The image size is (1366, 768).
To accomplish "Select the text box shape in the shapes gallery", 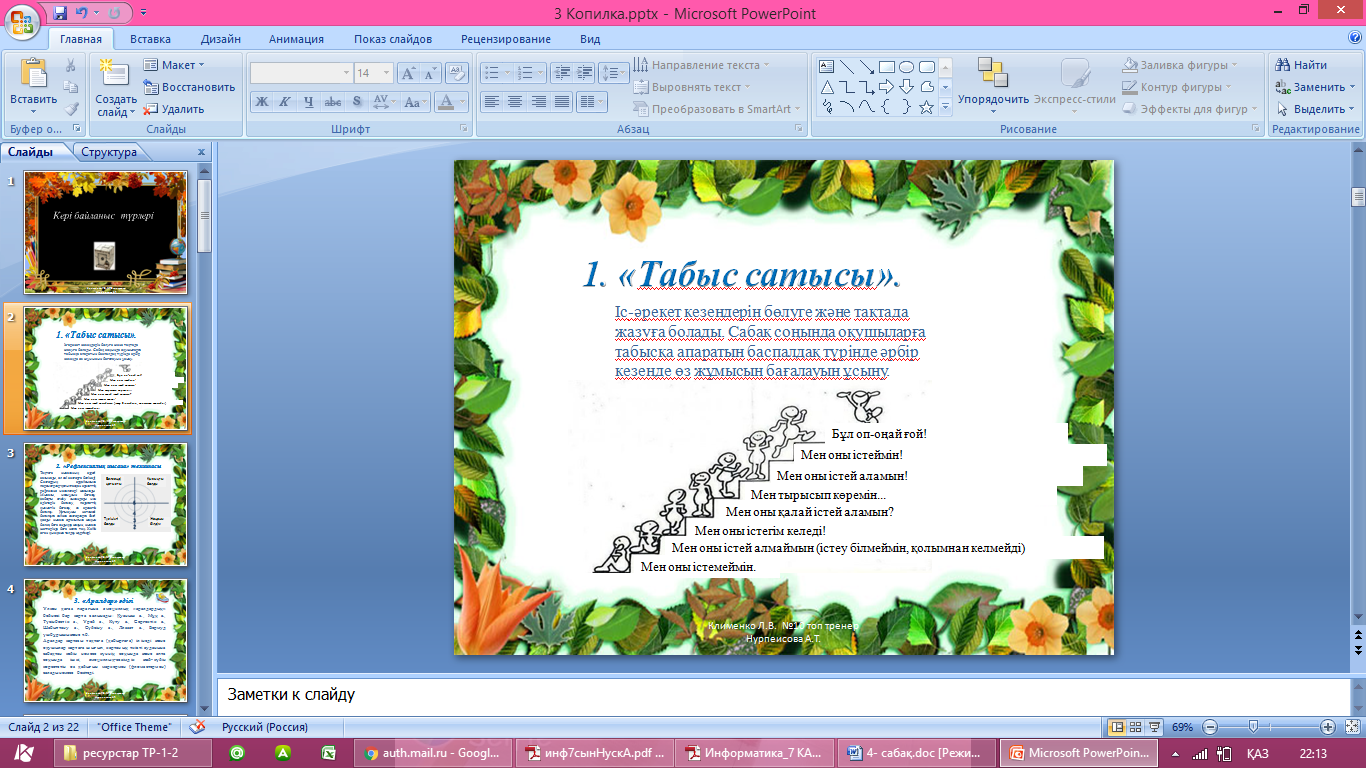I will 827,67.
